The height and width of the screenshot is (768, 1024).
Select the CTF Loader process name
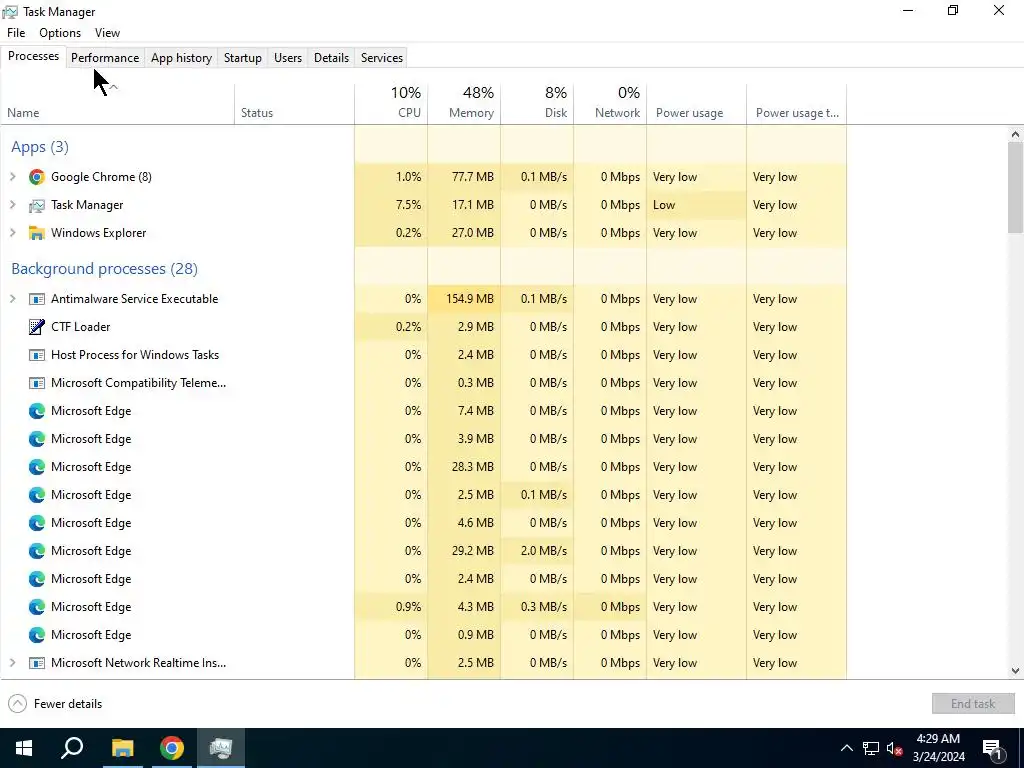[80, 327]
